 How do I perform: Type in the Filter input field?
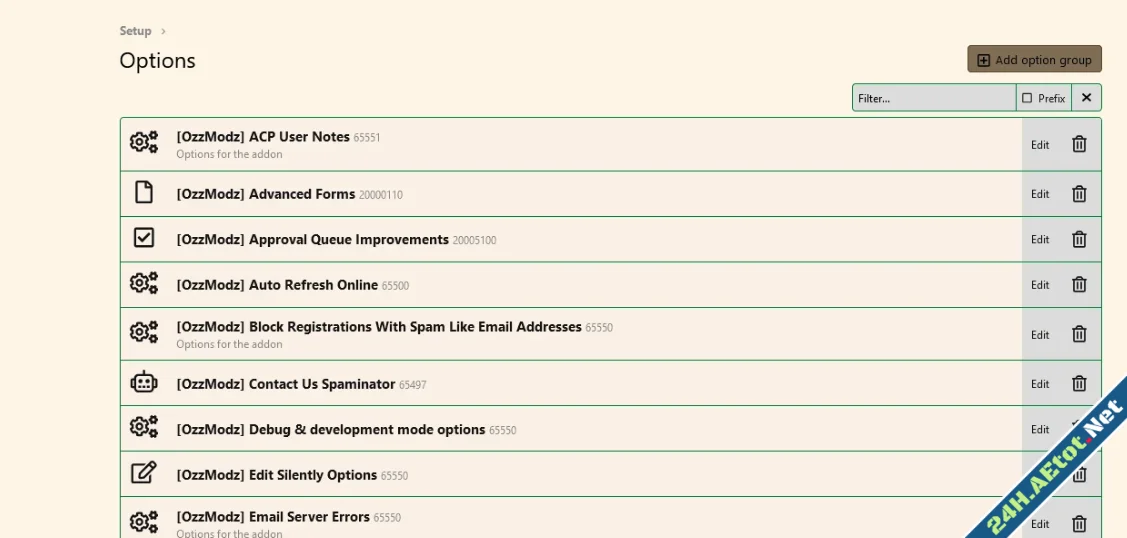933,98
